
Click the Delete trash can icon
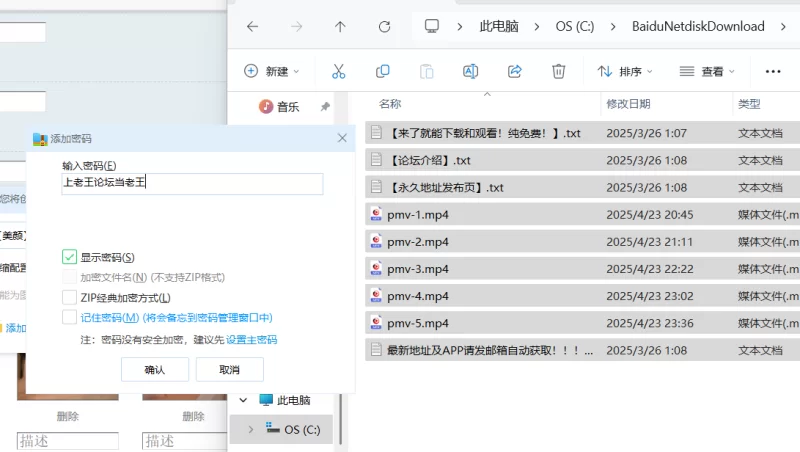(x=559, y=71)
